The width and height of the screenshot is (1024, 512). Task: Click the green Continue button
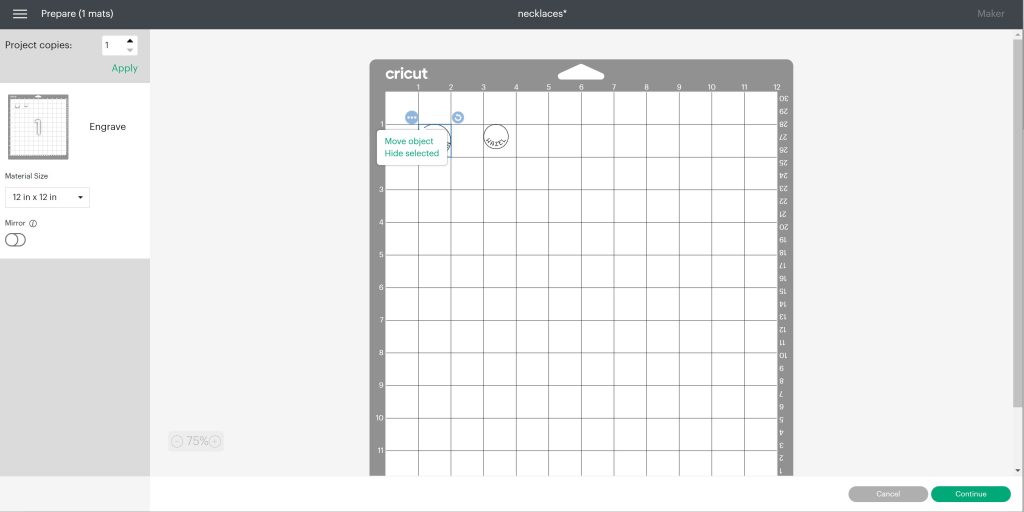coord(970,494)
